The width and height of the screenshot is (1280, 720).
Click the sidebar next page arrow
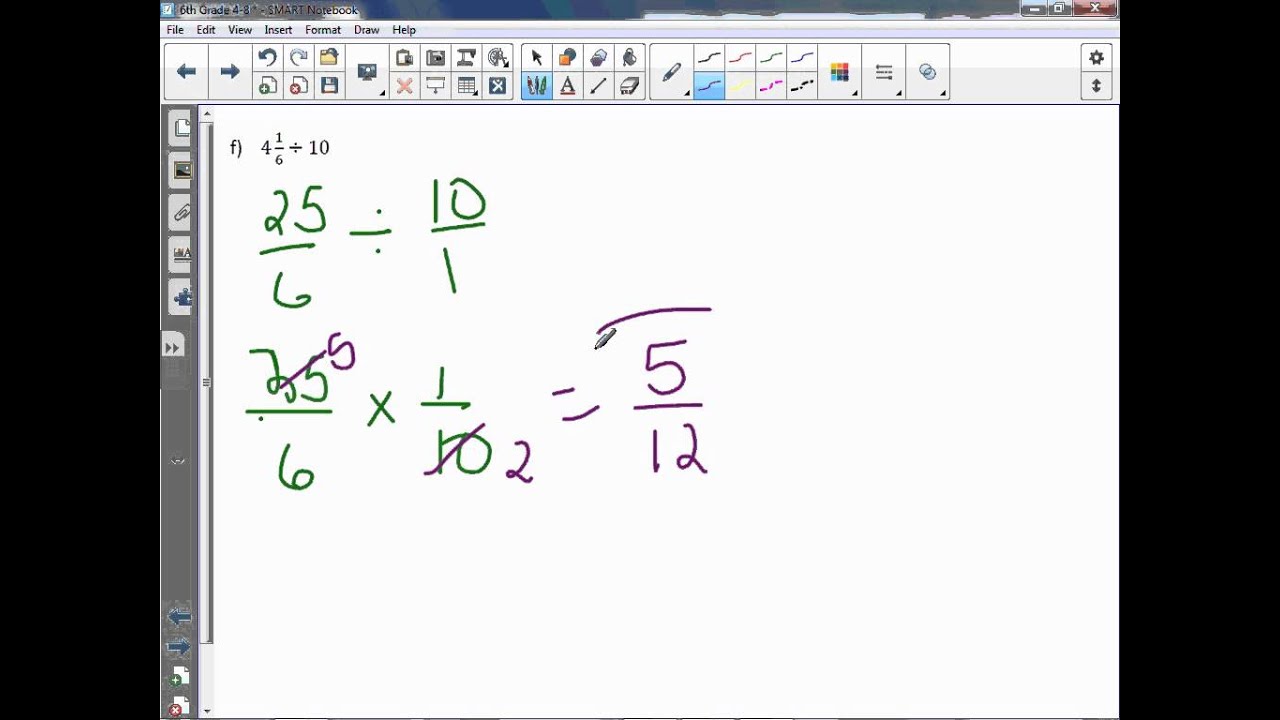point(179,648)
